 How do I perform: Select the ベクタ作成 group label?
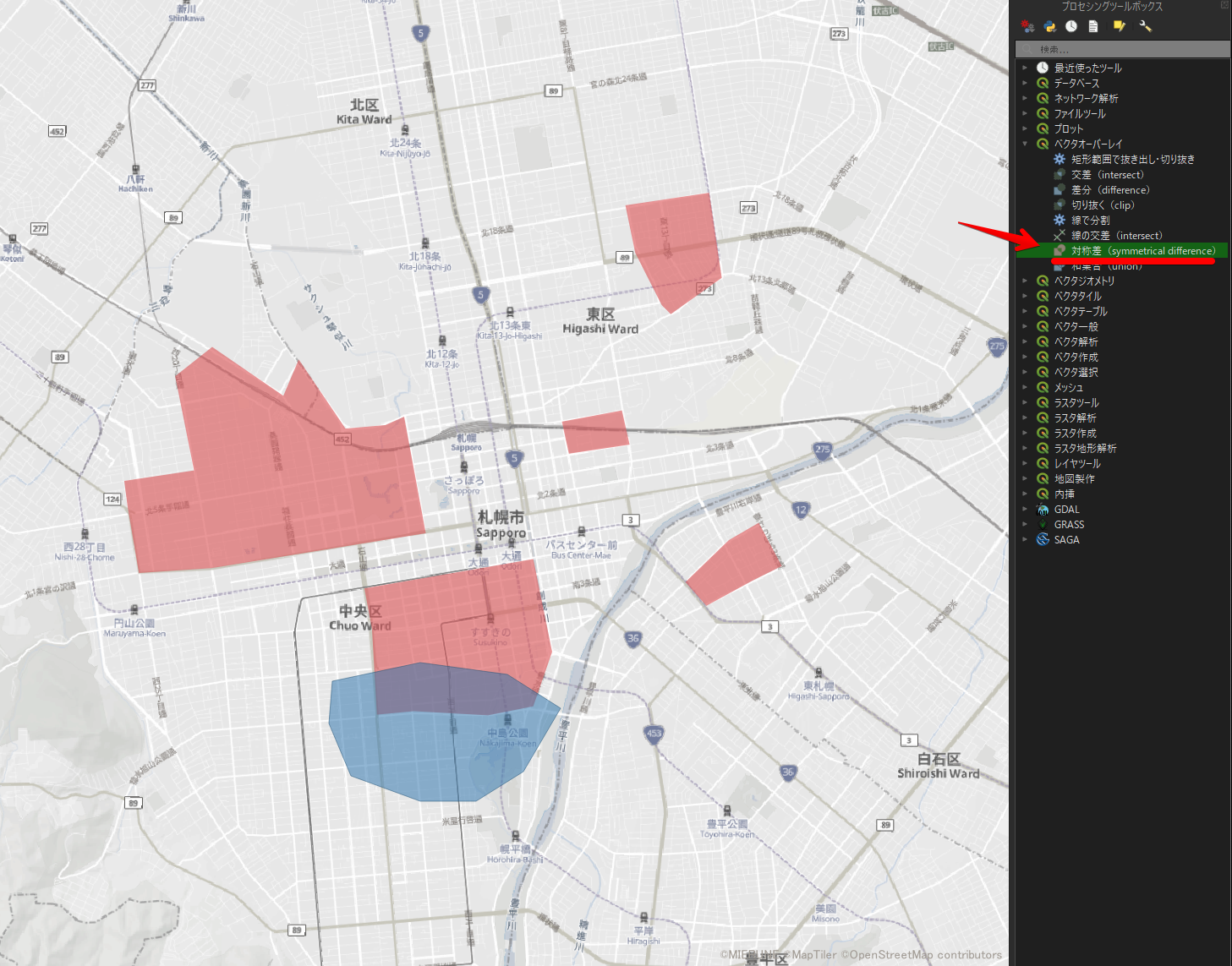coord(1076,357)
